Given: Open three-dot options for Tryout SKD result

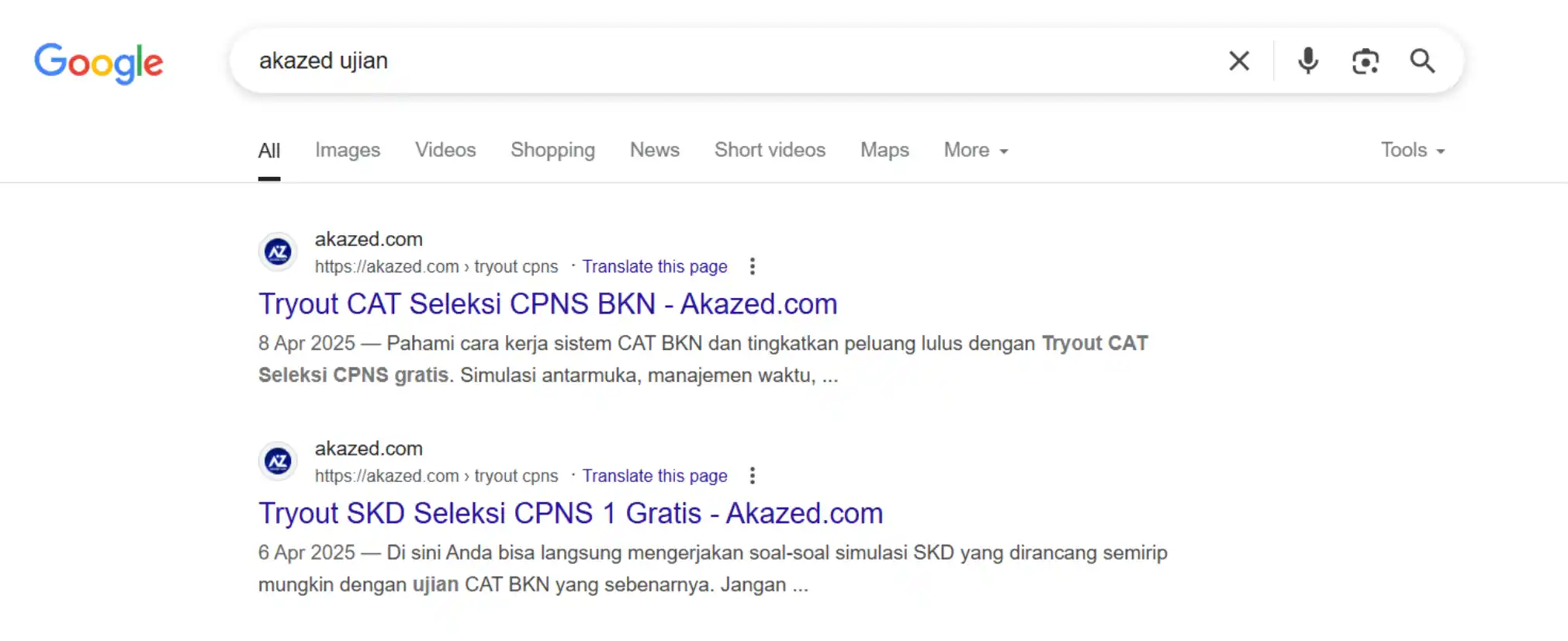Looking at the screenshot, I should [x=752, y=476].
